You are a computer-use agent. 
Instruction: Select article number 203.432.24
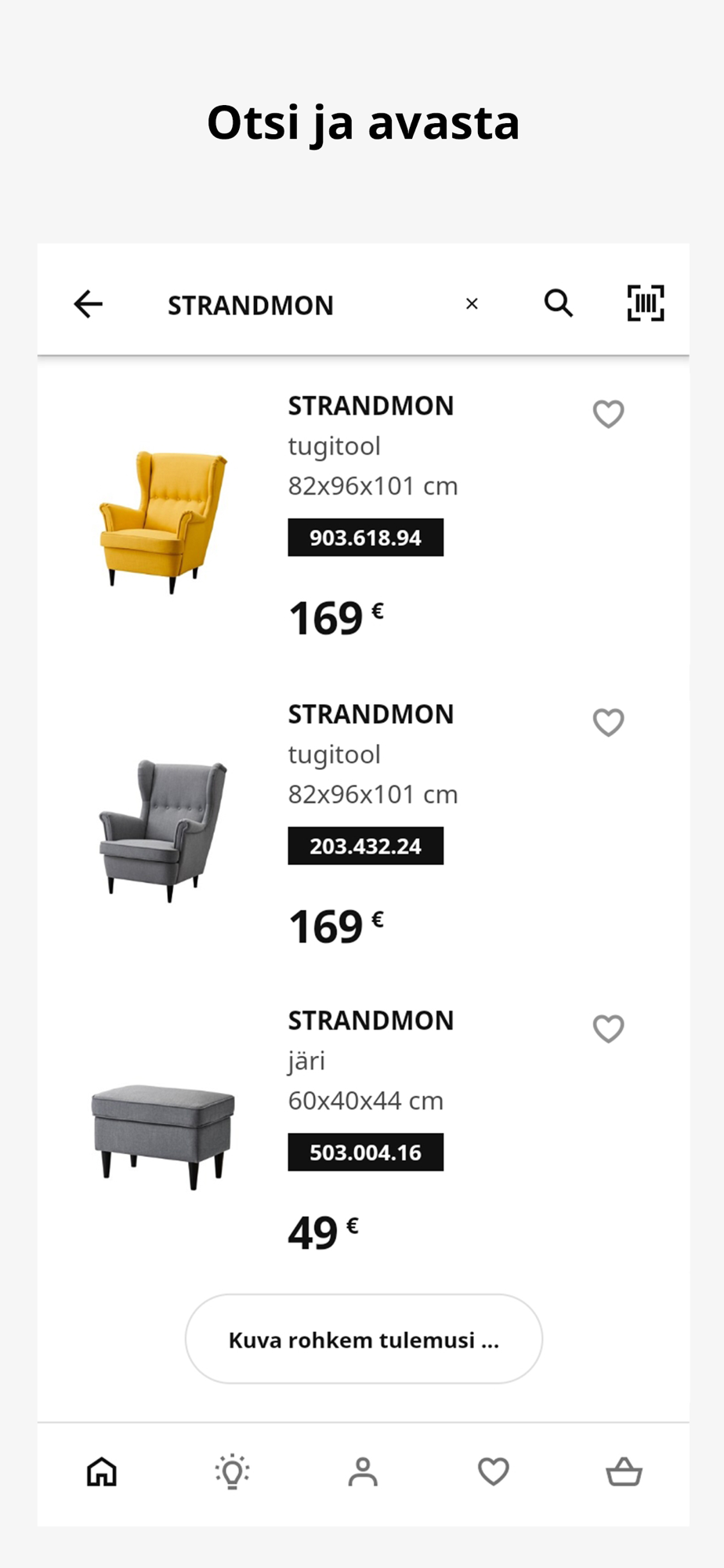pyautogui.click(x=365, y=846)
